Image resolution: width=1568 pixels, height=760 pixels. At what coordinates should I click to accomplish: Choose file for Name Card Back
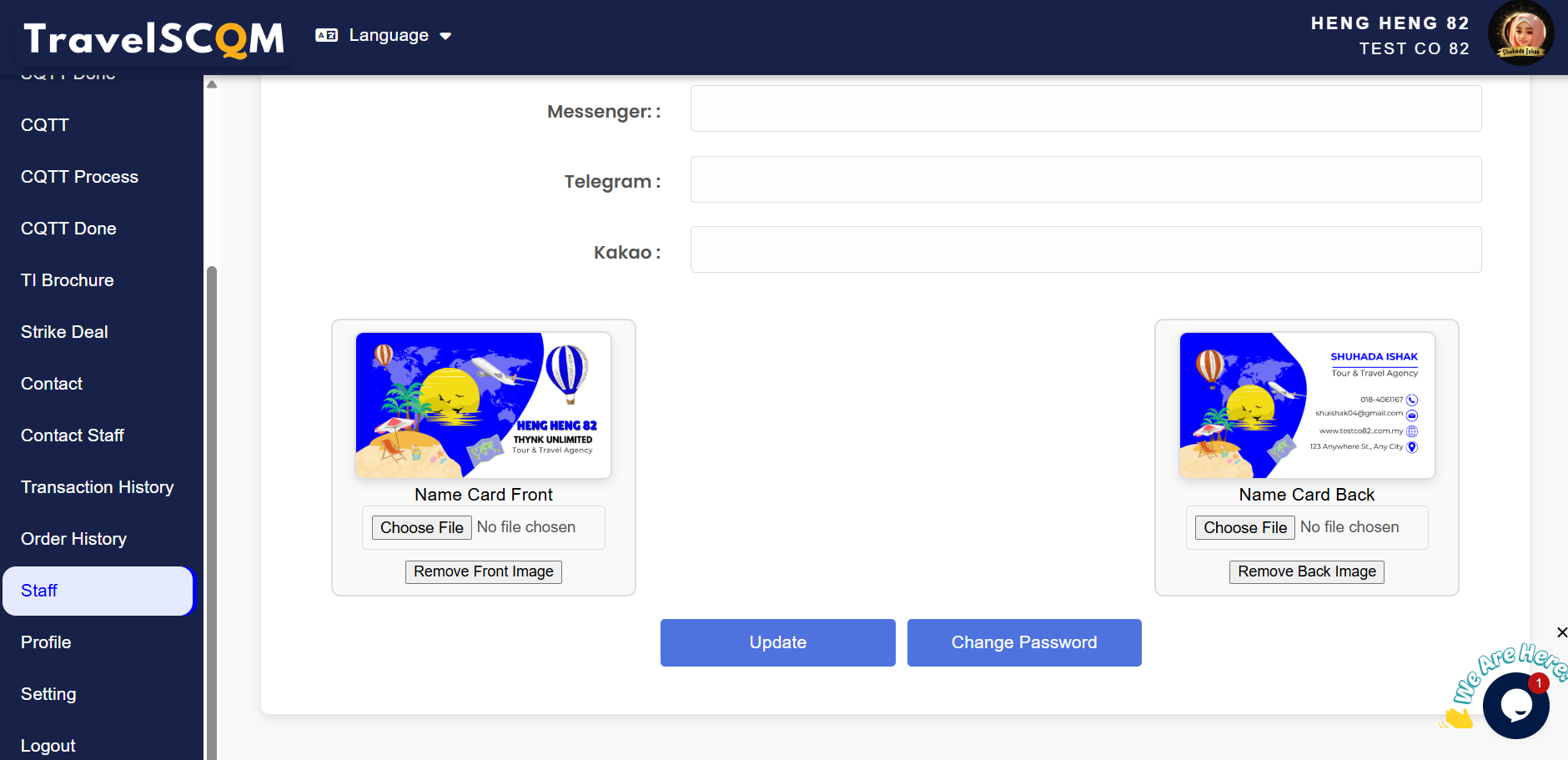tap(1244, 527)
